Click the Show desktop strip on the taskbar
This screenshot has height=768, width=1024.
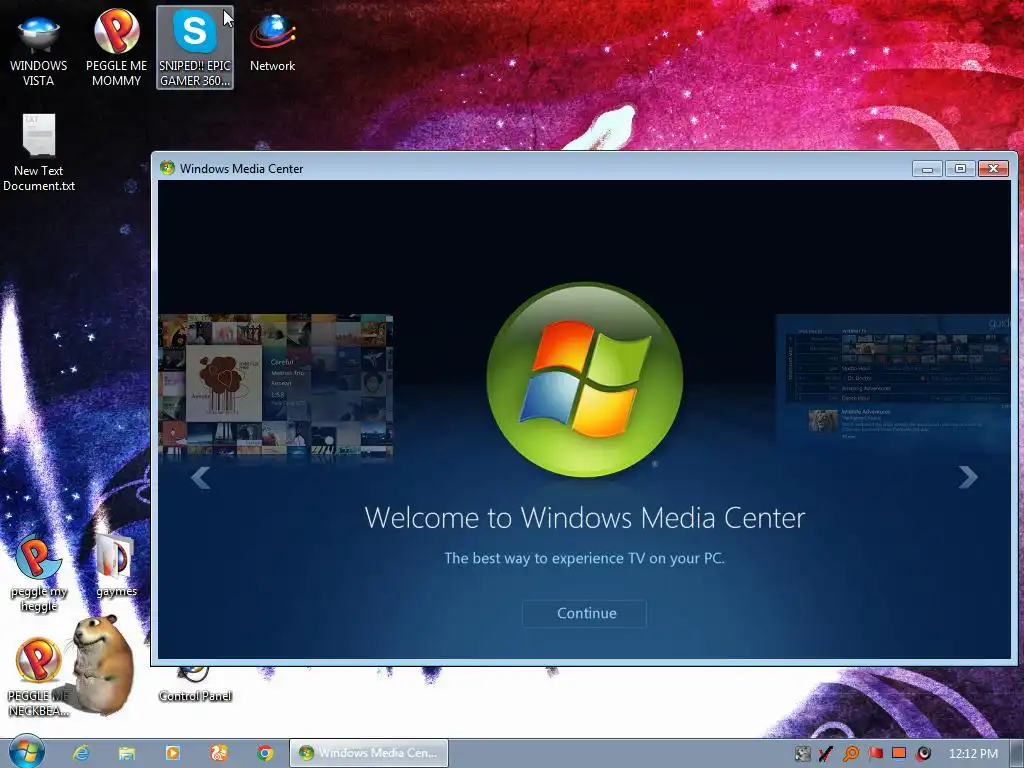[1017, 753]
